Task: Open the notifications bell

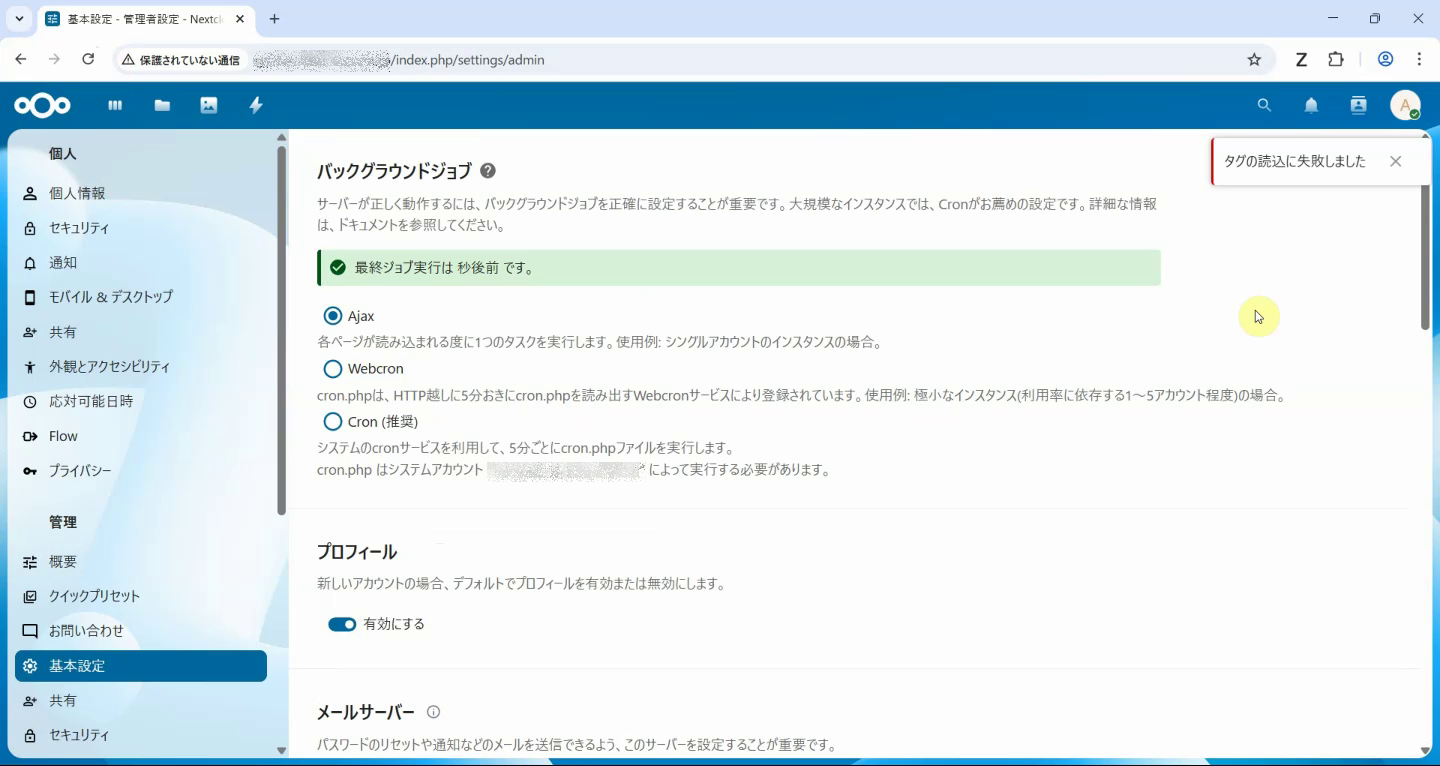Action: coord(1311,105)
